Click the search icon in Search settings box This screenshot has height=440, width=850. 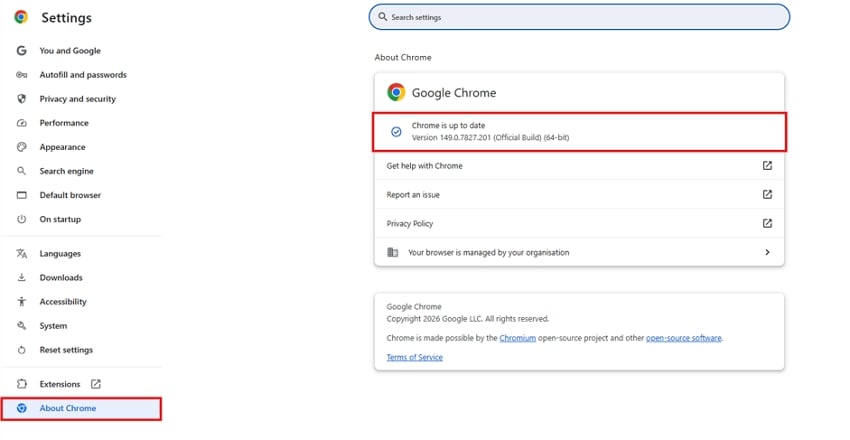coord(383,17)
